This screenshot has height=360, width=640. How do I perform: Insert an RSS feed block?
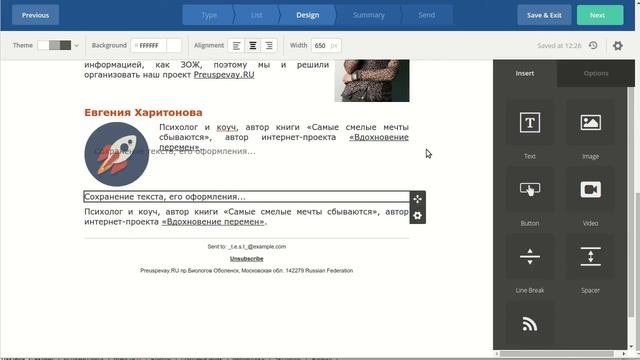(x=529, y=324)
